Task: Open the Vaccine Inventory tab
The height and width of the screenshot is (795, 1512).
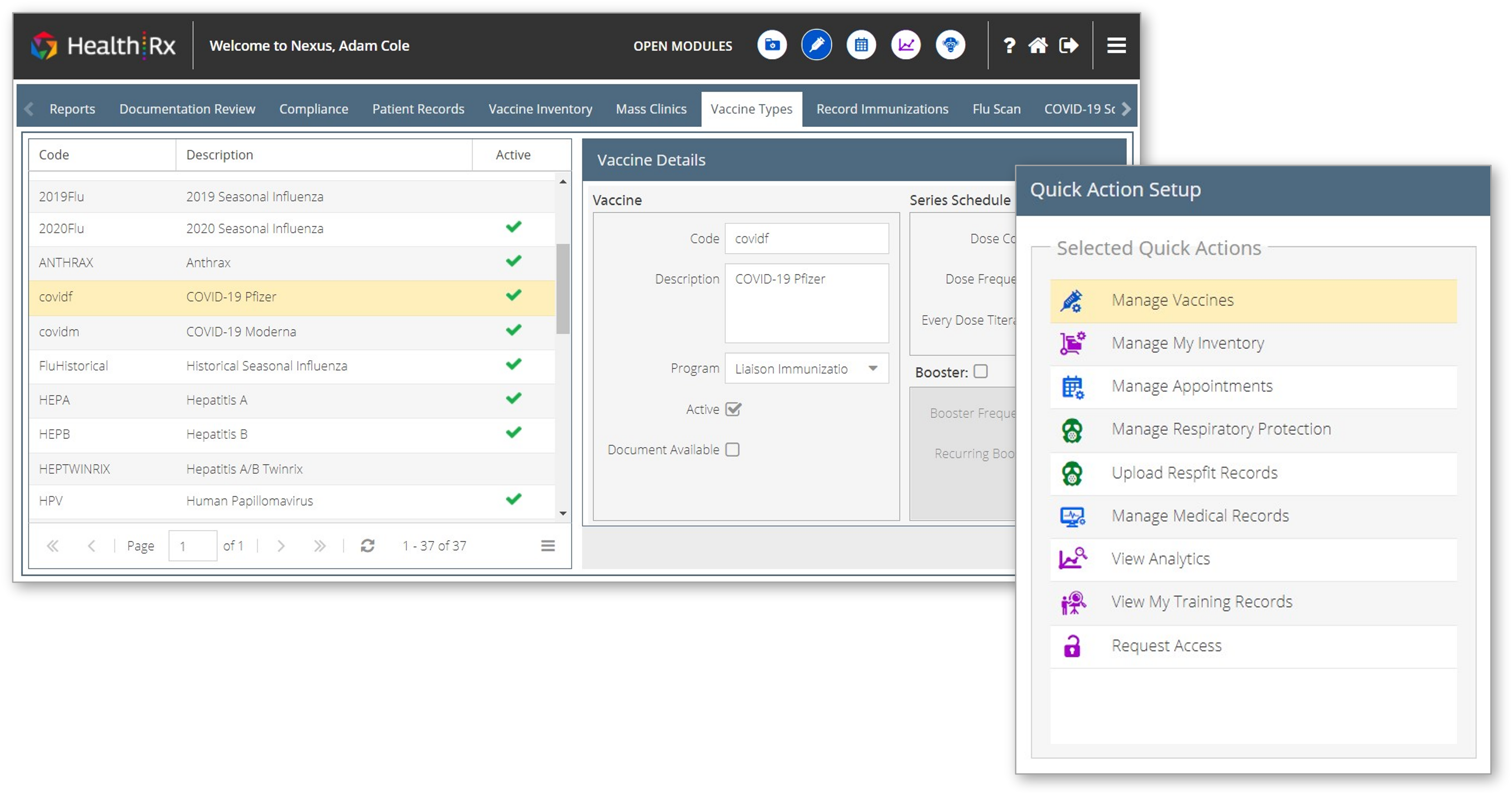Action: [x=540, y=109]
